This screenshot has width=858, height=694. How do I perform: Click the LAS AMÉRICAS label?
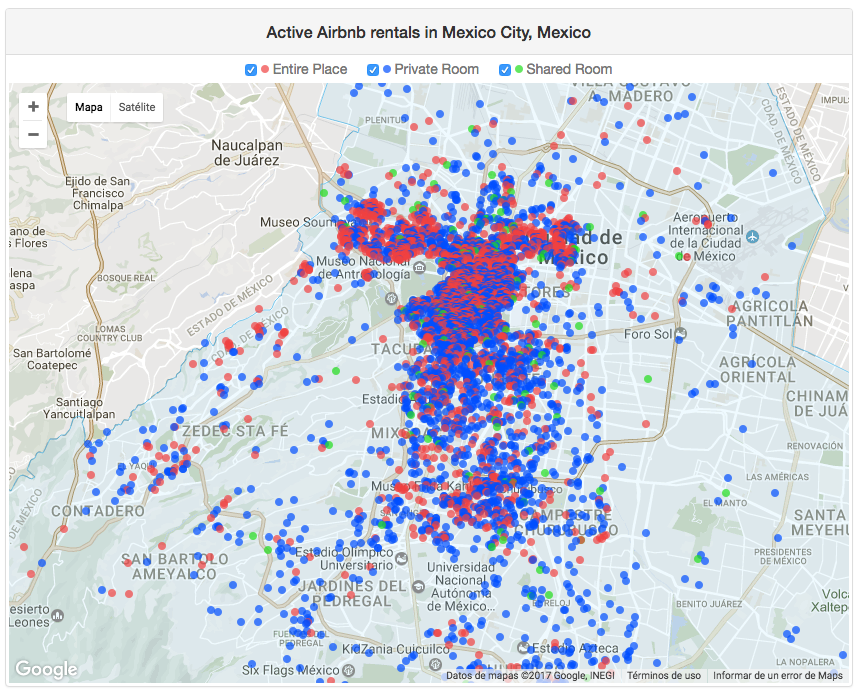(777, 477)
